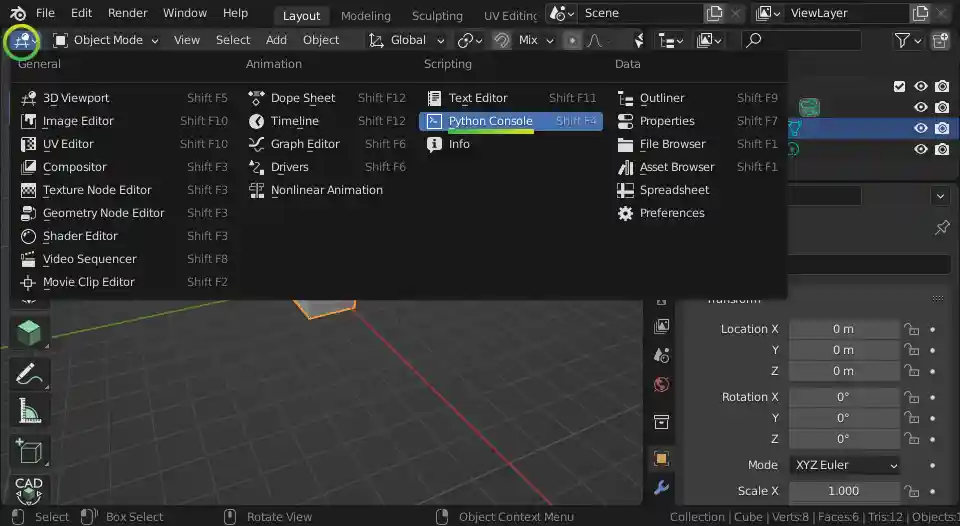Open the Render menu
The image size is (960, 526).
[x=127, y=13]
